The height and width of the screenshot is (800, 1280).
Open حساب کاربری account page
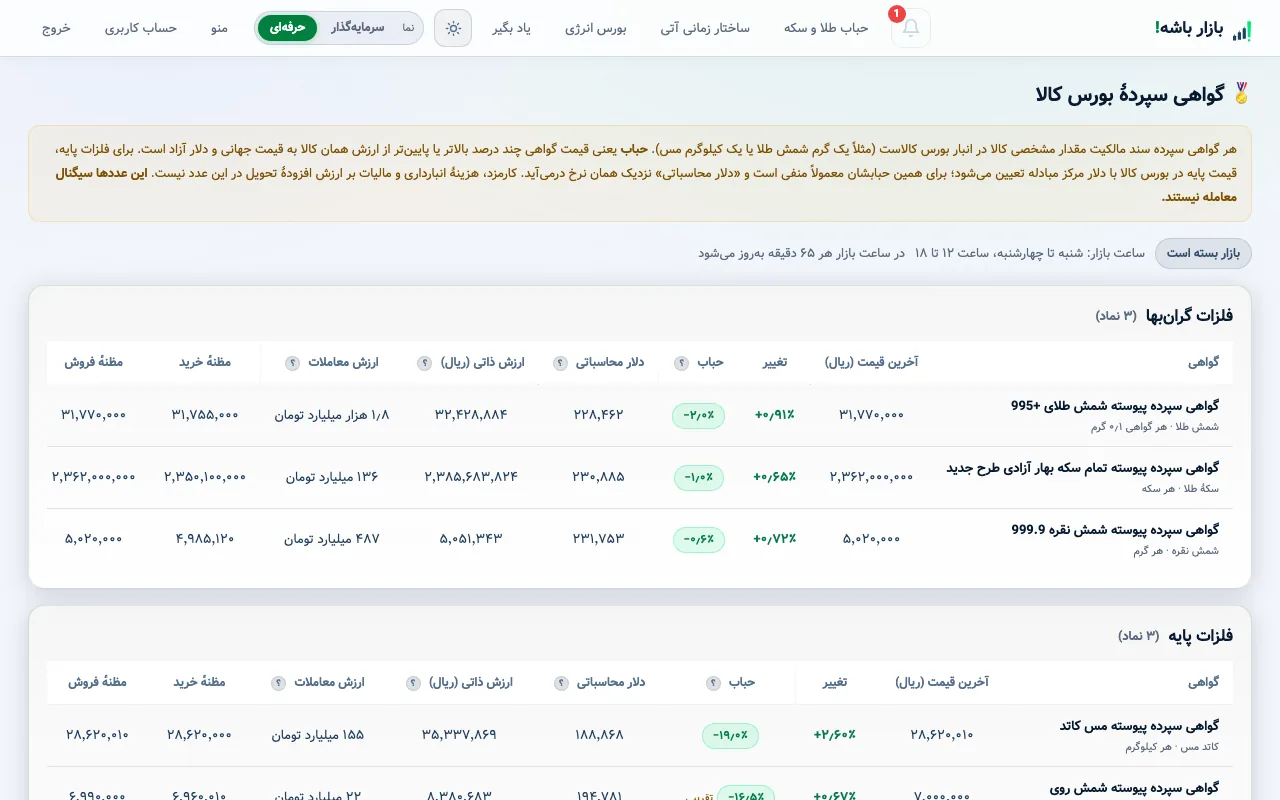(141, 28)
